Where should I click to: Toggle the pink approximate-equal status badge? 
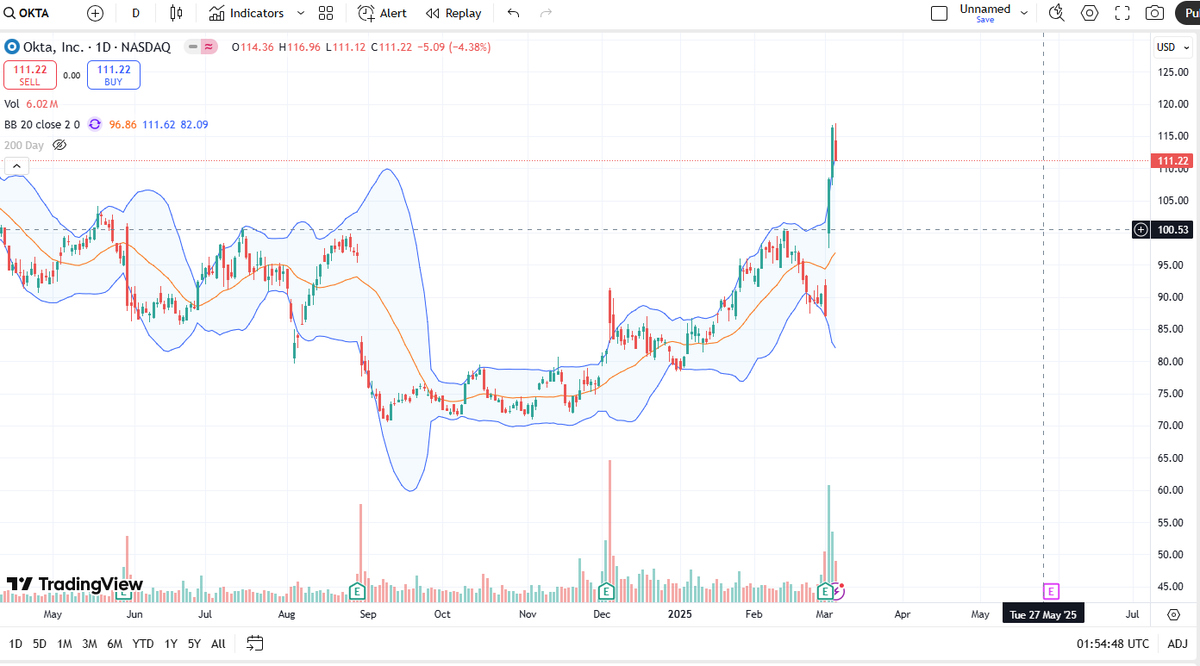209,47
